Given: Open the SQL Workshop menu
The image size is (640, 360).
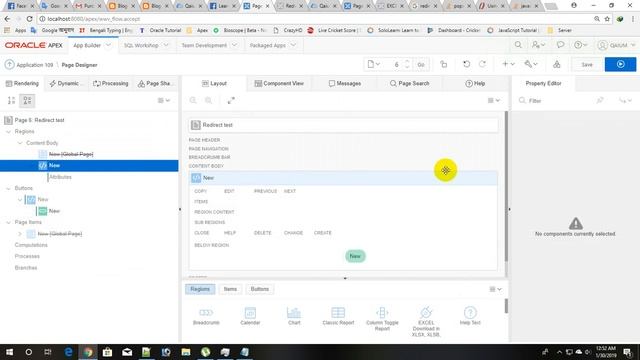Looking at the screenshot, I should [146, 45].
